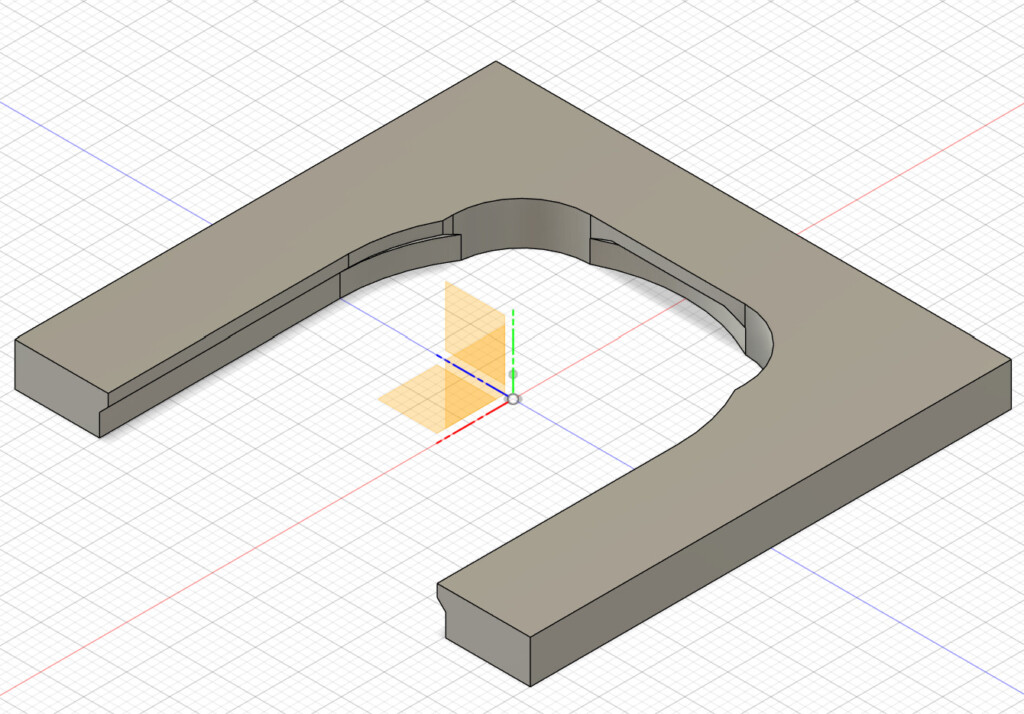Image resolution: width=1024 pixels, height=714 pixels.
Task: Pick the green dashed vertical axis
Action: (x=513, y=351)
